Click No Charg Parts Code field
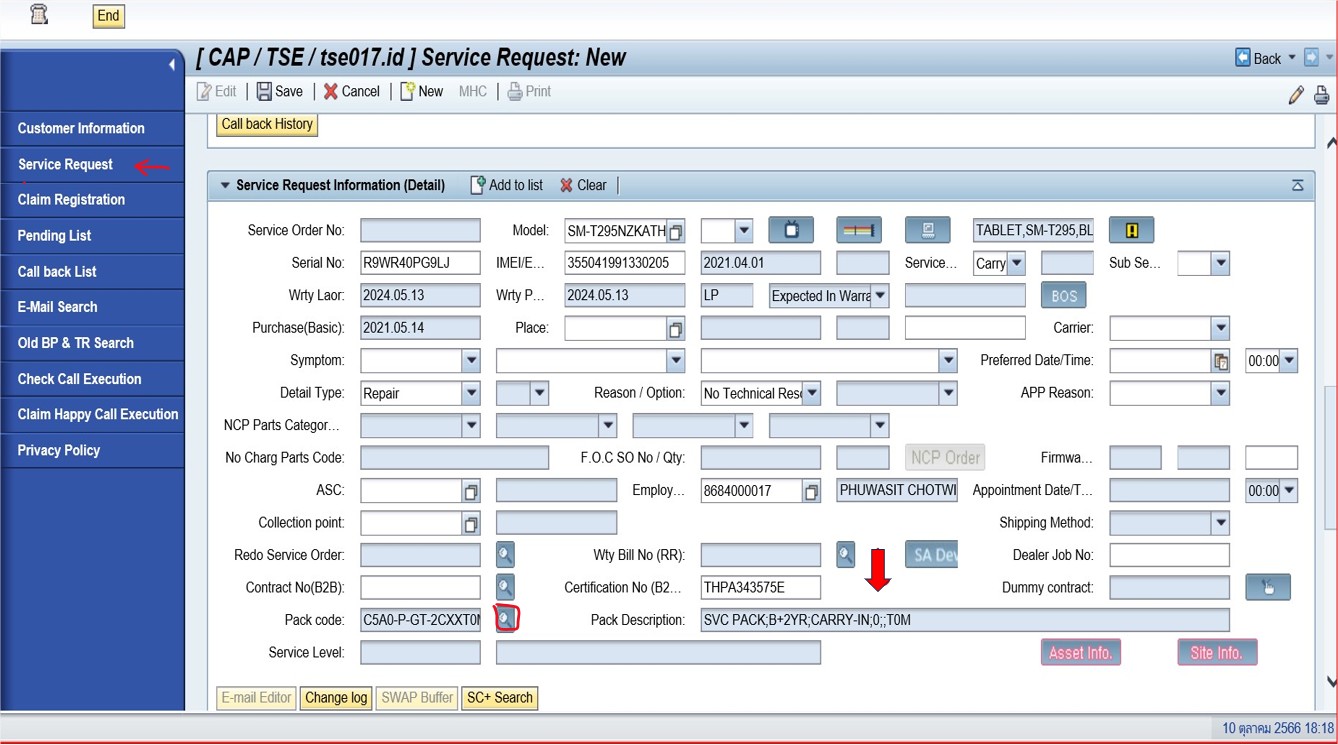 coord(454,458)
